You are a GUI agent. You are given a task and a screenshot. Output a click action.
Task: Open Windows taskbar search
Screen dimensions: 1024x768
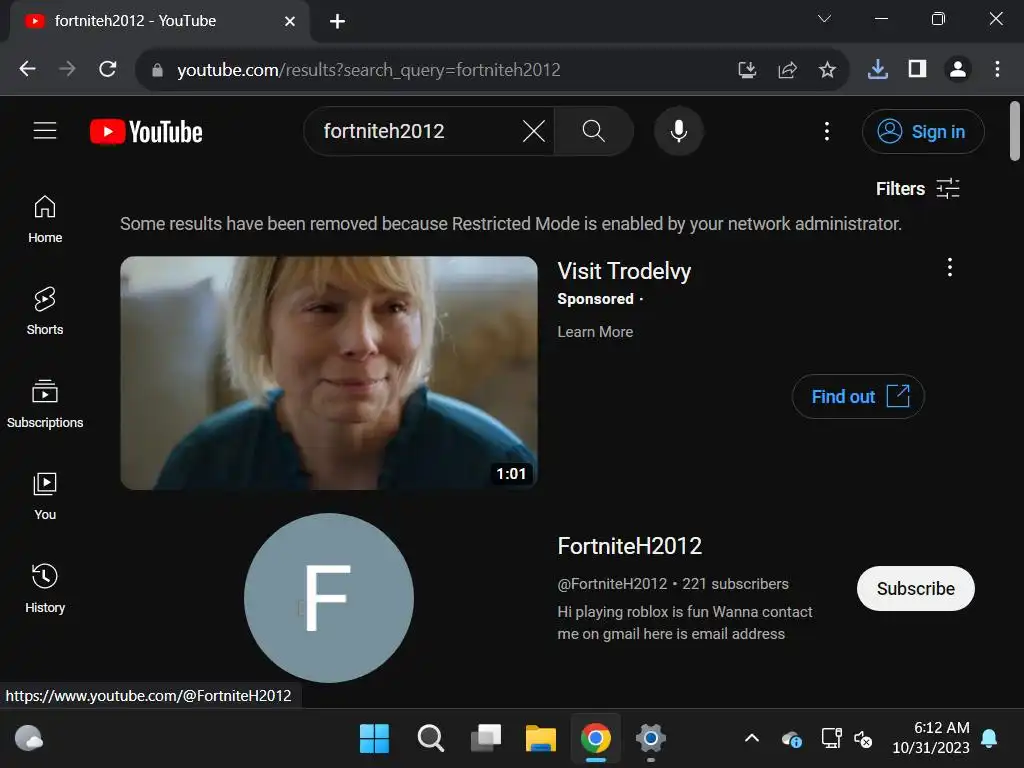(430, 739)
